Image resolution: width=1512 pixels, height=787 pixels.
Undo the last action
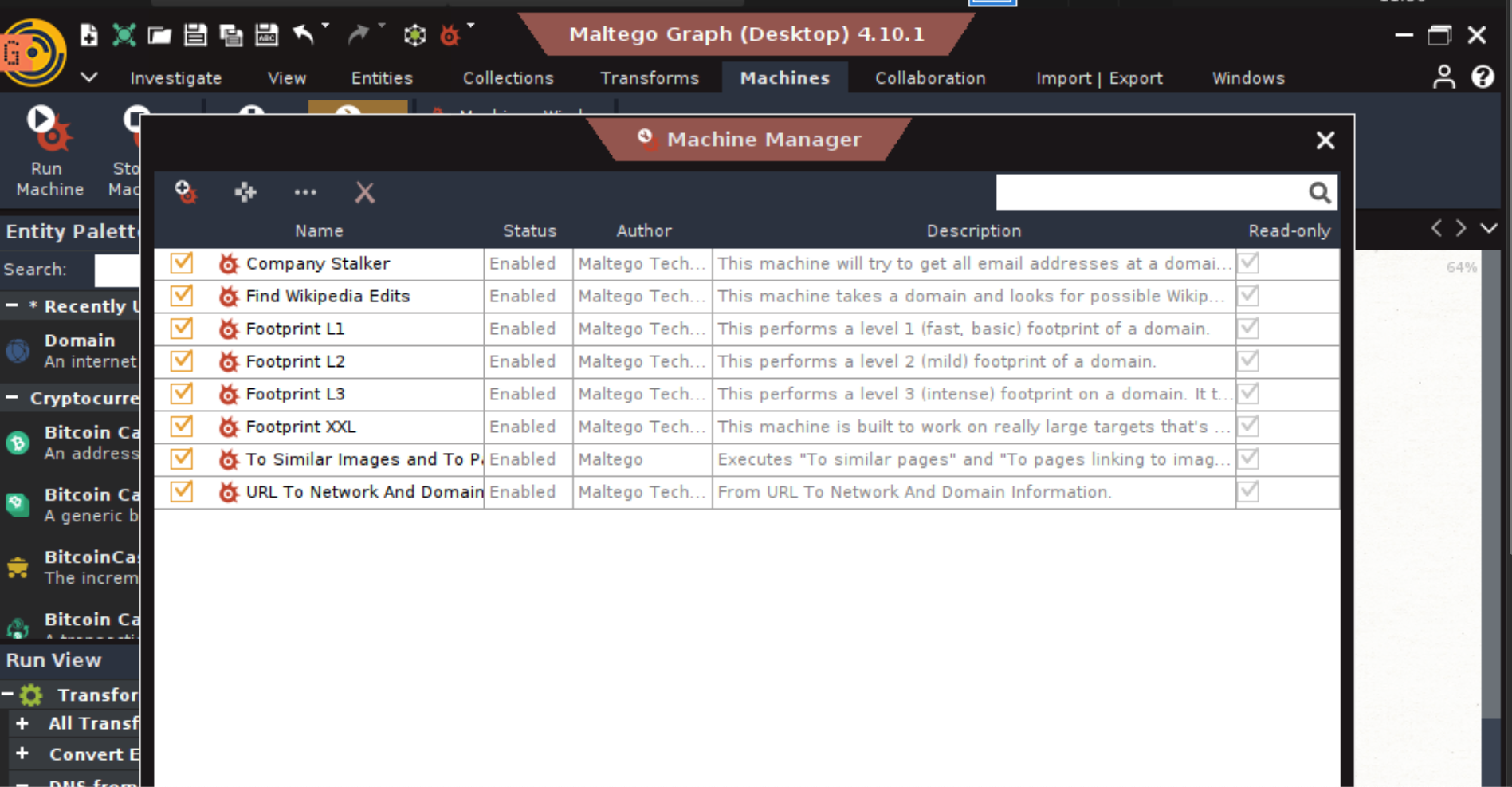(303, 34)
